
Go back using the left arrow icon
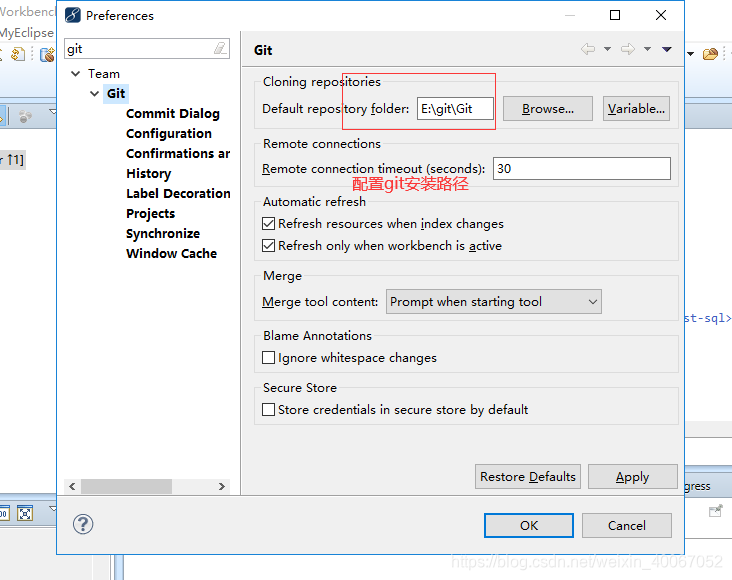[x=588, y=49]
